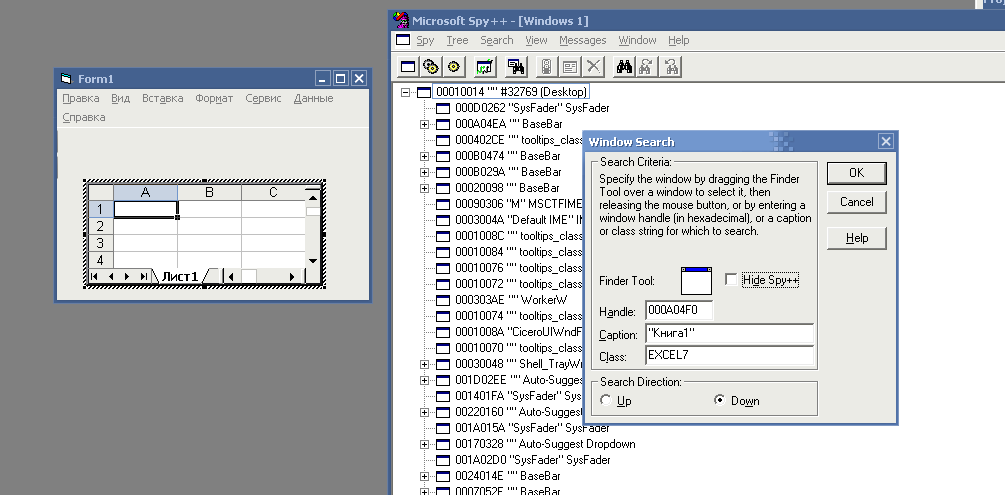Select the Лист1 sheet tab
The height and width of the screenshot is (495, 1005).
pos(179,276)
